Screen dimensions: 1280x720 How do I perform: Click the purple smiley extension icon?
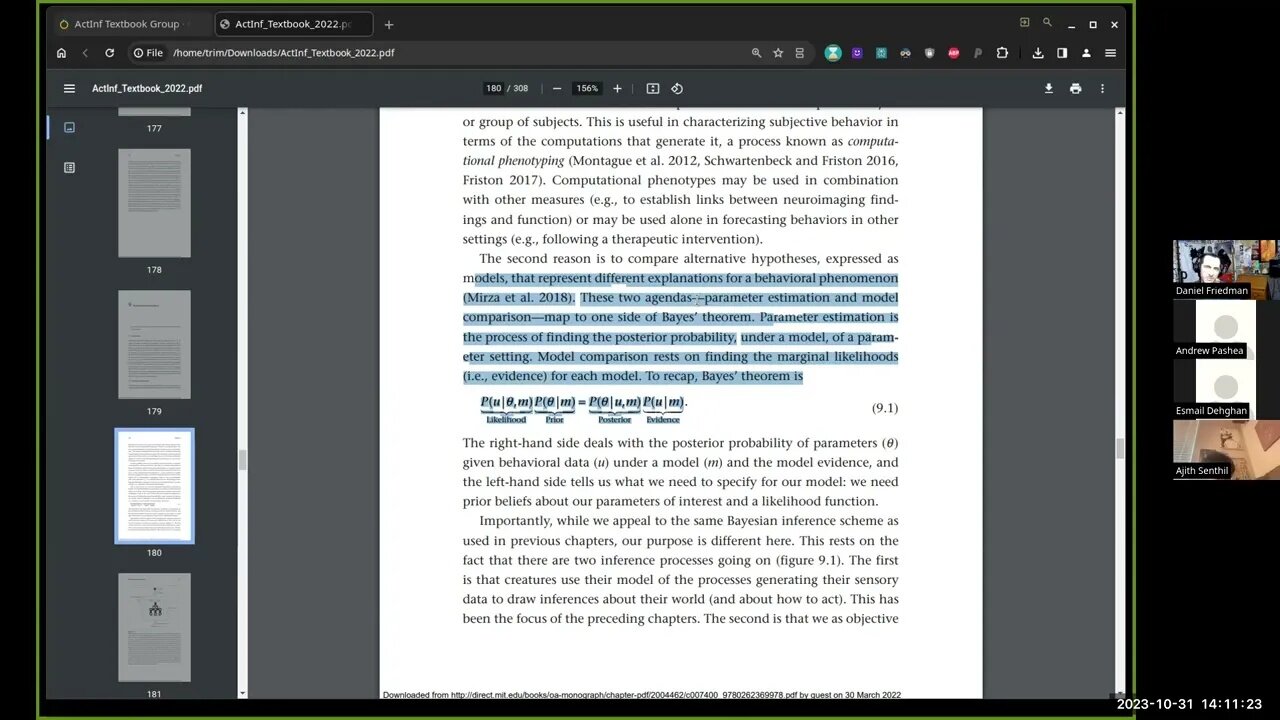tap(857, 53)
